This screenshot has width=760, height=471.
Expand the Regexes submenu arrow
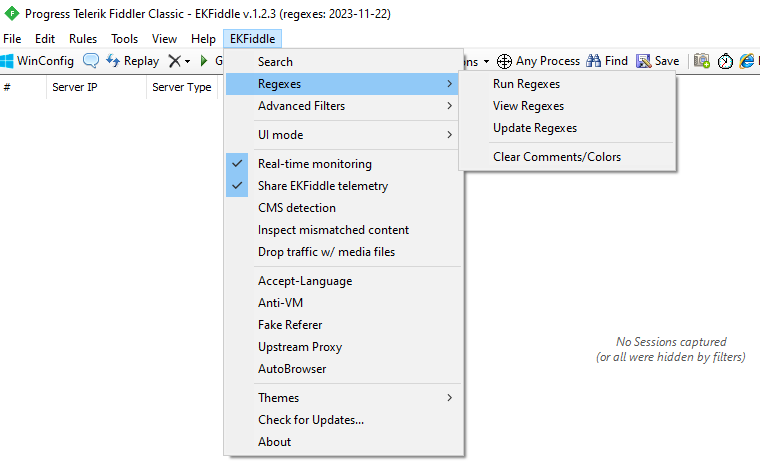click(x=449, y=84)
